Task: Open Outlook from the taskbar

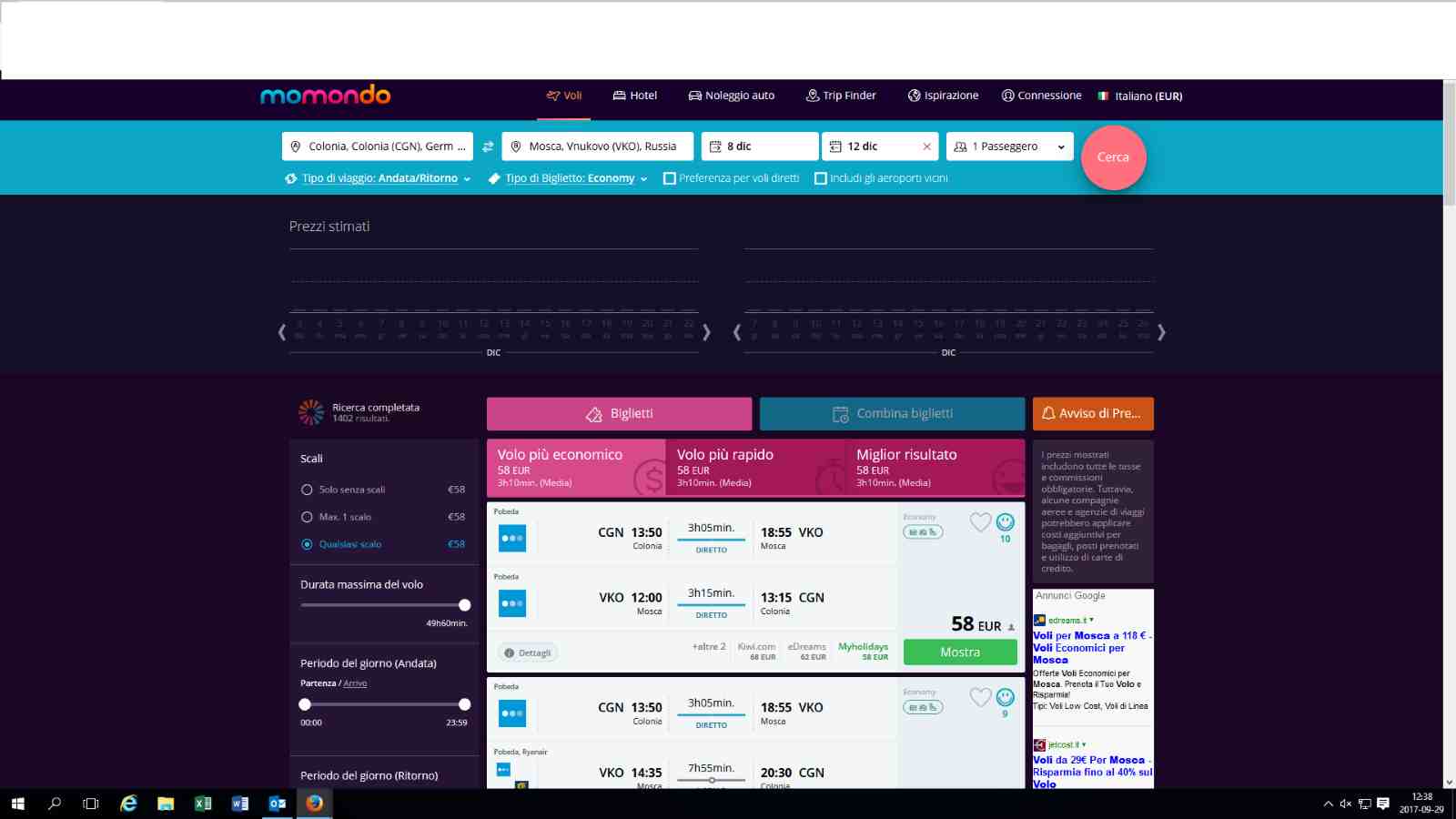Action: point(278,804)
